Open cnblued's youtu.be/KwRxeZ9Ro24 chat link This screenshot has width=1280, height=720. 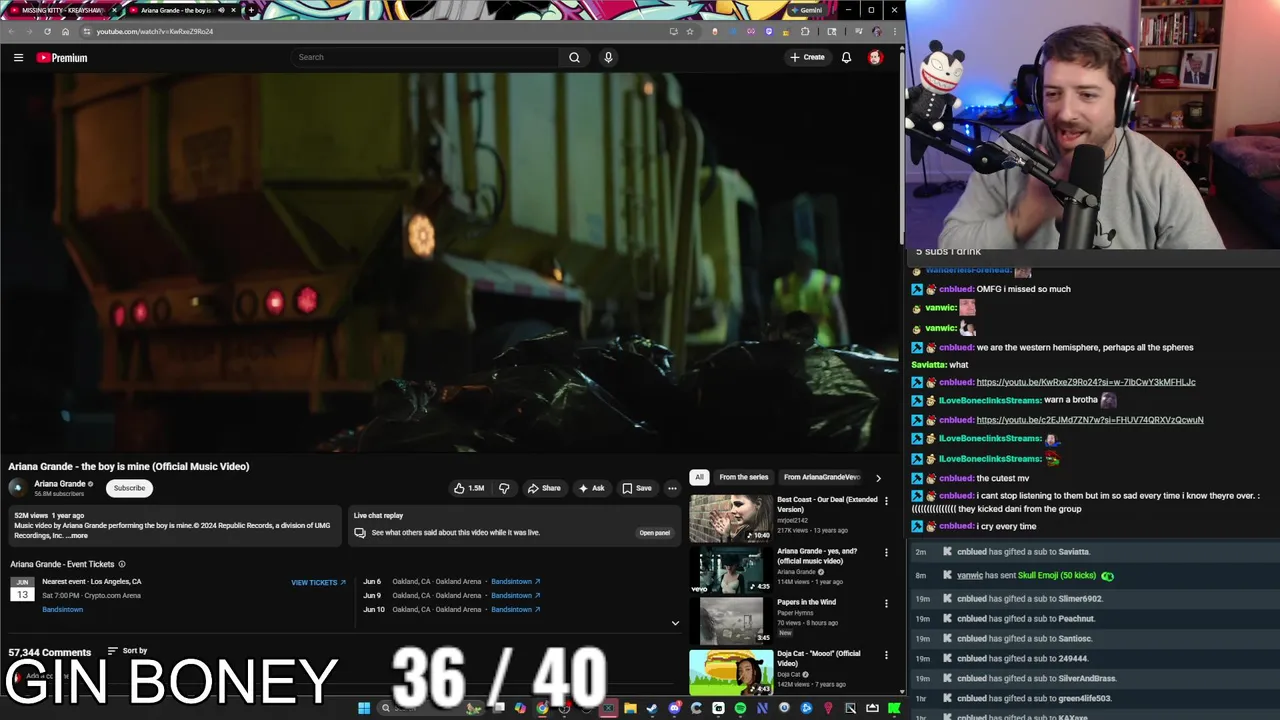coord(1086,382)
